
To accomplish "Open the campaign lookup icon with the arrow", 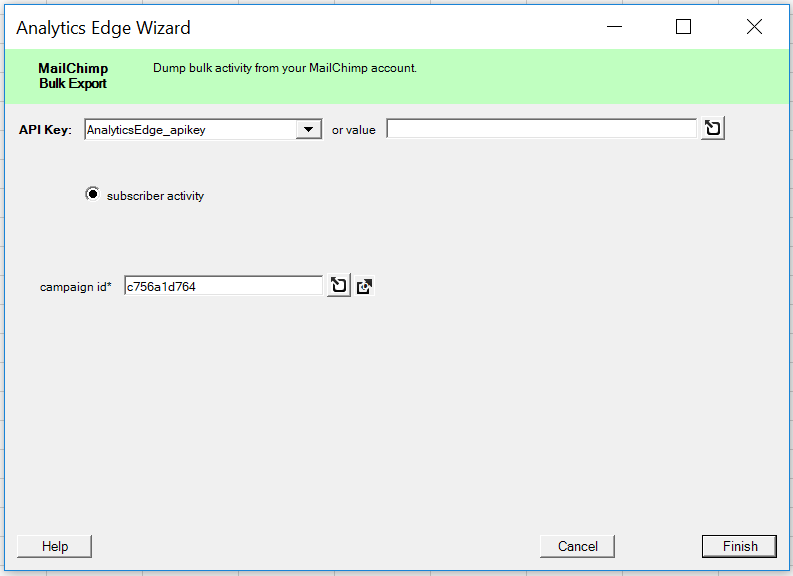I will (x=364, y=286).
